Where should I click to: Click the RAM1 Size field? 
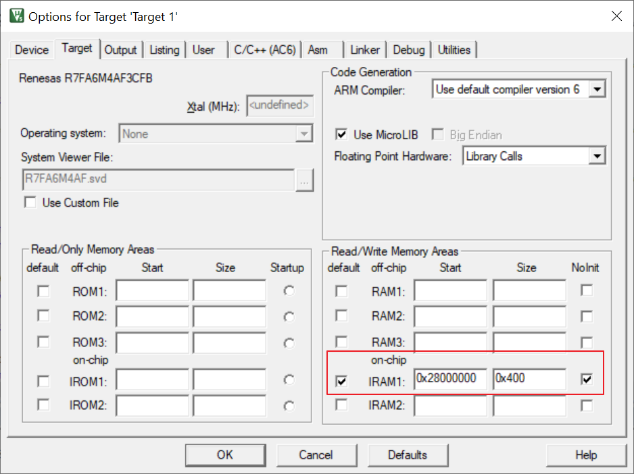pyautogui.click(x=529, y=290)
